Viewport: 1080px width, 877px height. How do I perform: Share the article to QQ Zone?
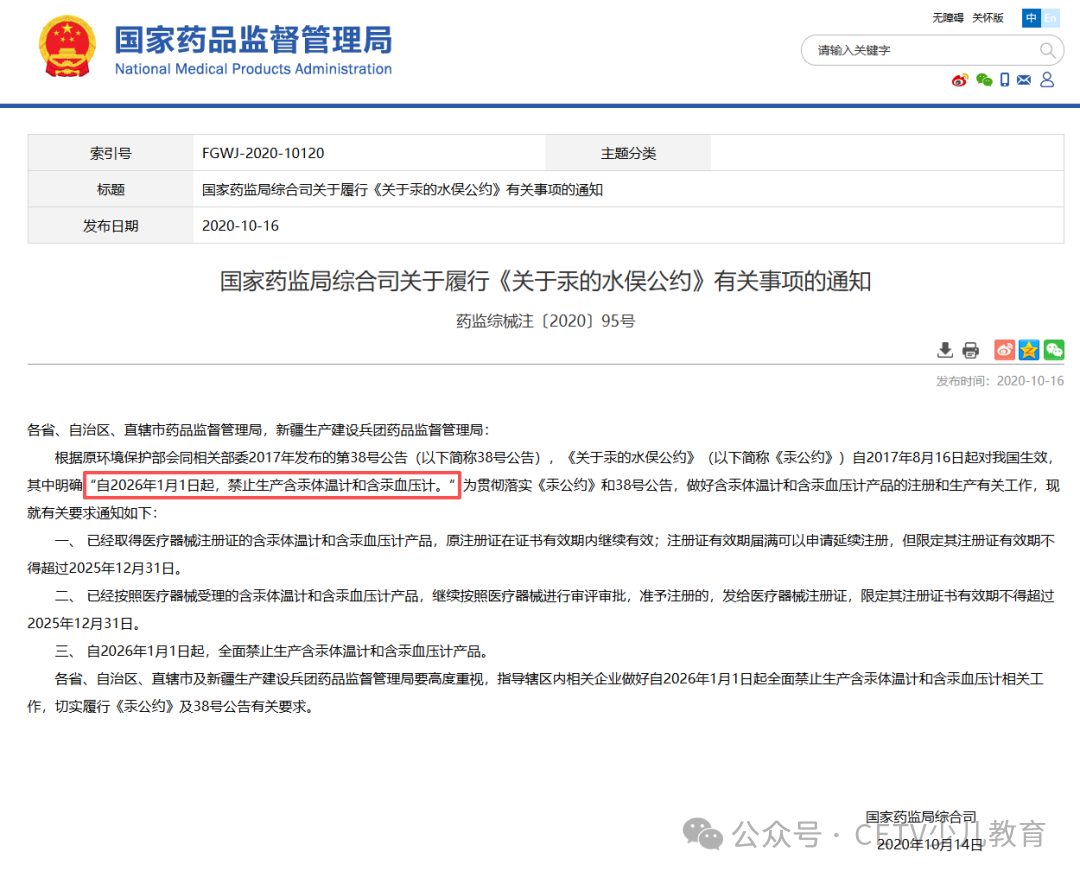point(1029,350)
